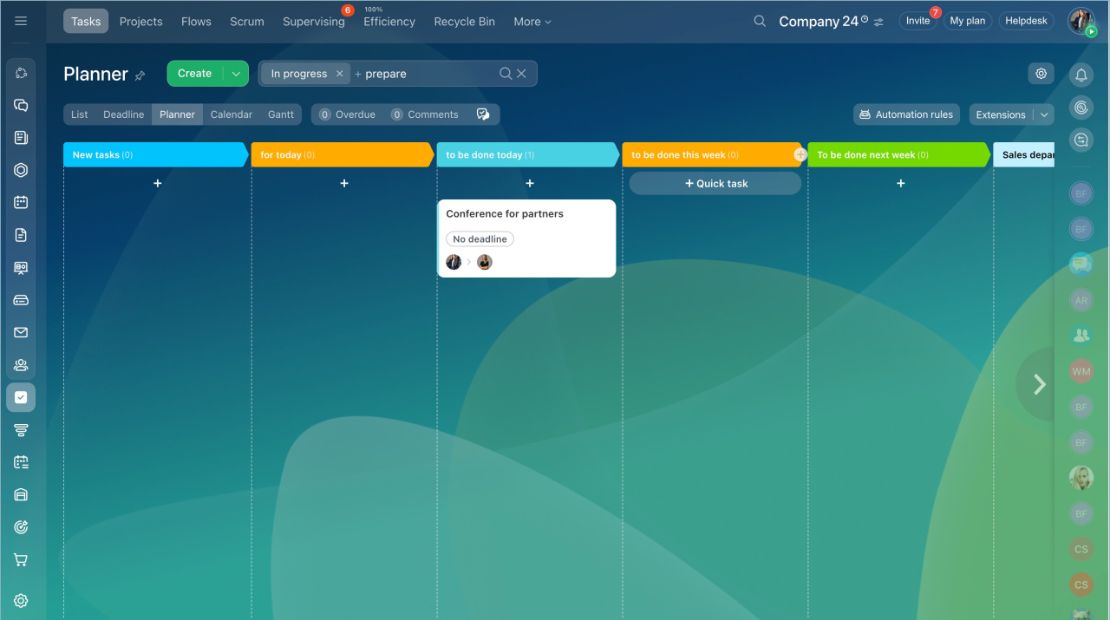
Task: Expand the Extensions dropdown arrow
Action: click(x=1044, y=115)
